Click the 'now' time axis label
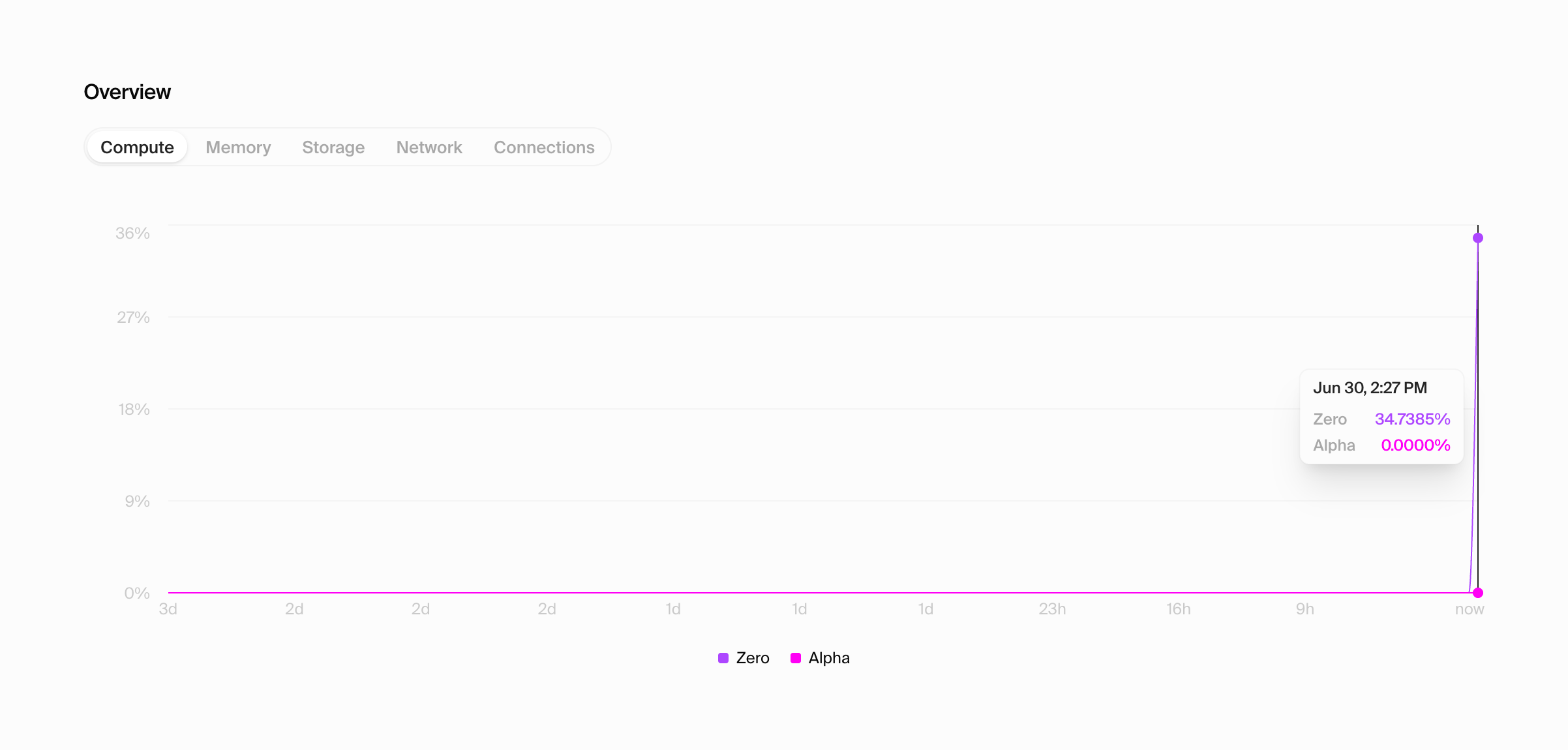 (x=1469, y=609)
